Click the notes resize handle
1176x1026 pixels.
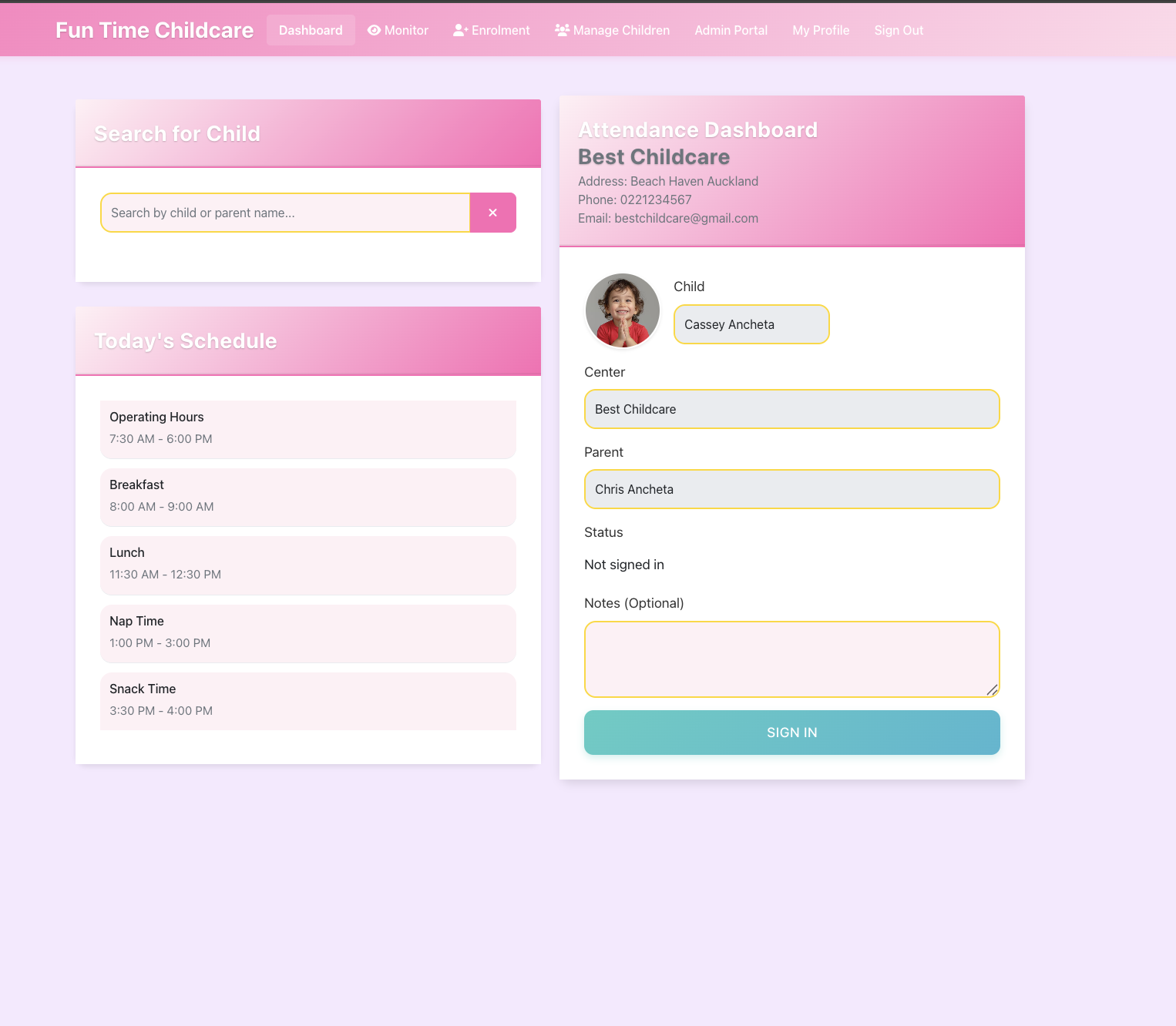point(992,690)
